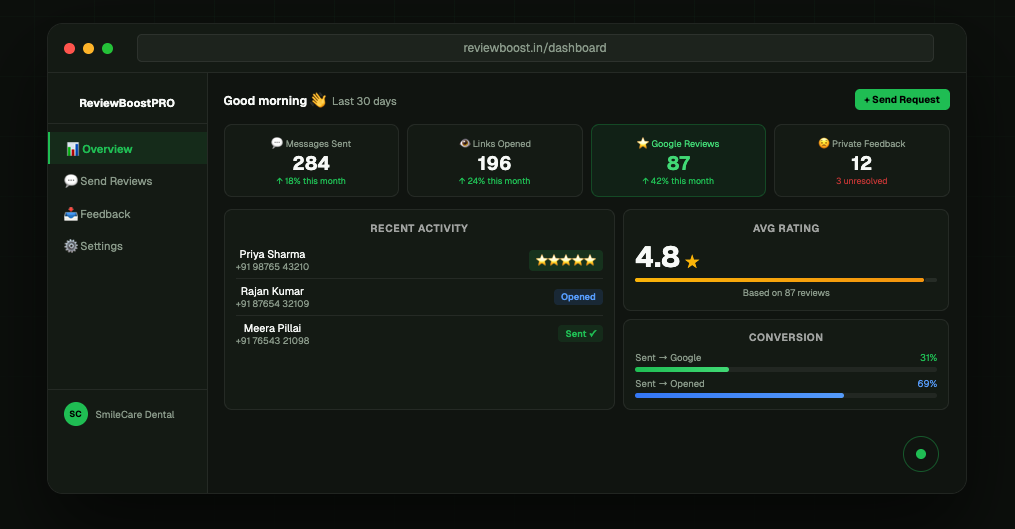Click the yellow minimize window dot

point(89,49)
